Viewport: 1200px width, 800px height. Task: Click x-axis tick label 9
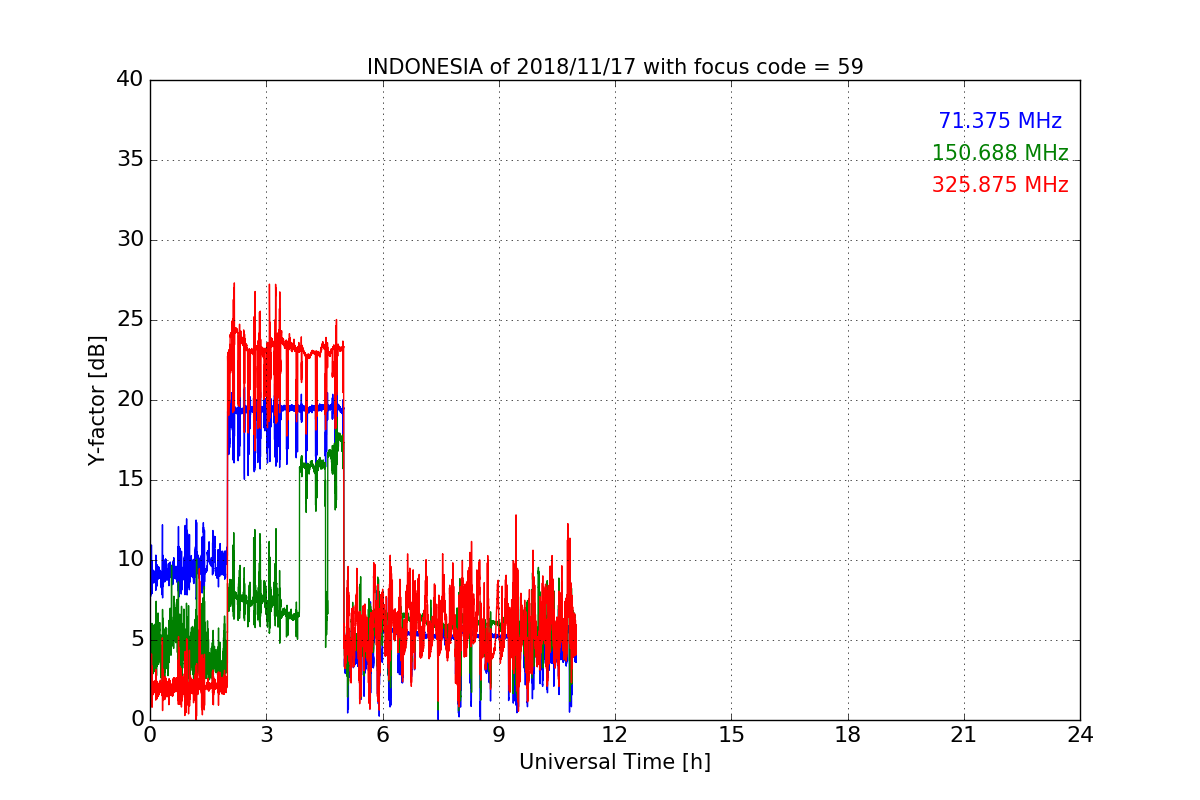[x=499, y=735]
